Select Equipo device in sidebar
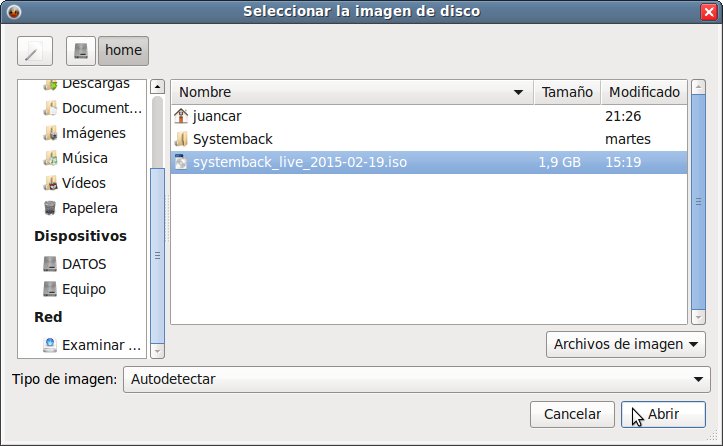 (84, 289)
